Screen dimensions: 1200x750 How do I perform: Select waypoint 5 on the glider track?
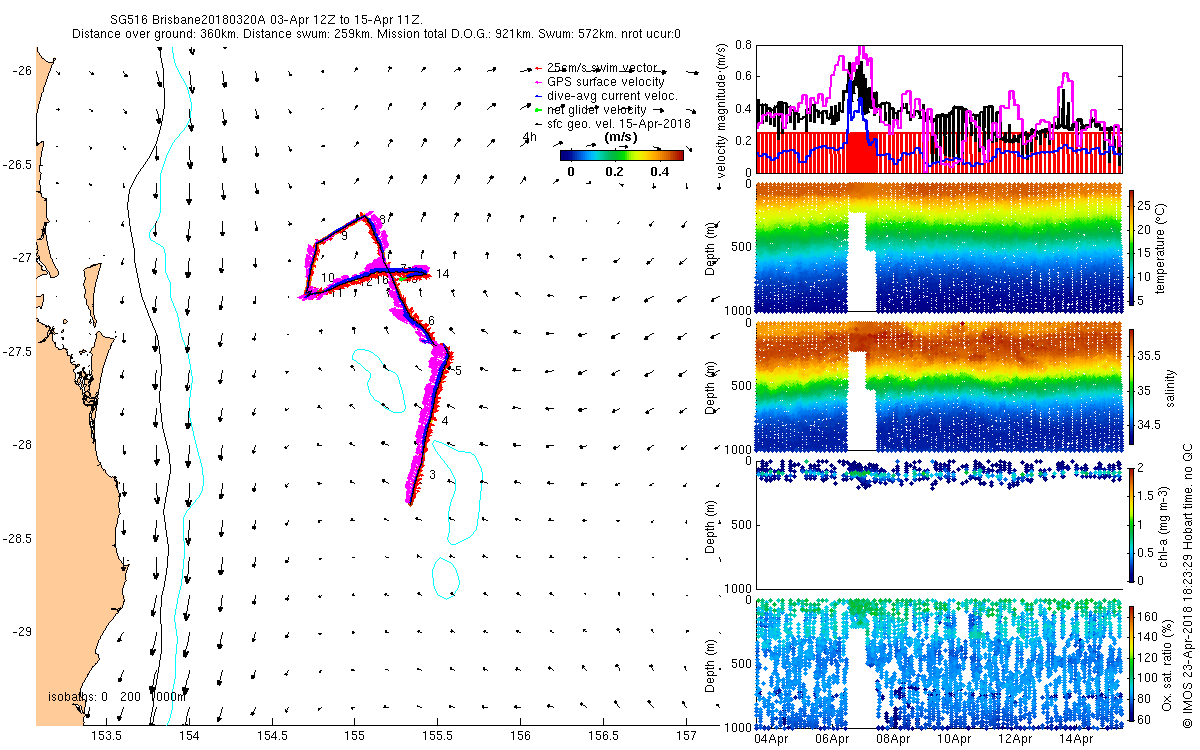tap(458, 371)
